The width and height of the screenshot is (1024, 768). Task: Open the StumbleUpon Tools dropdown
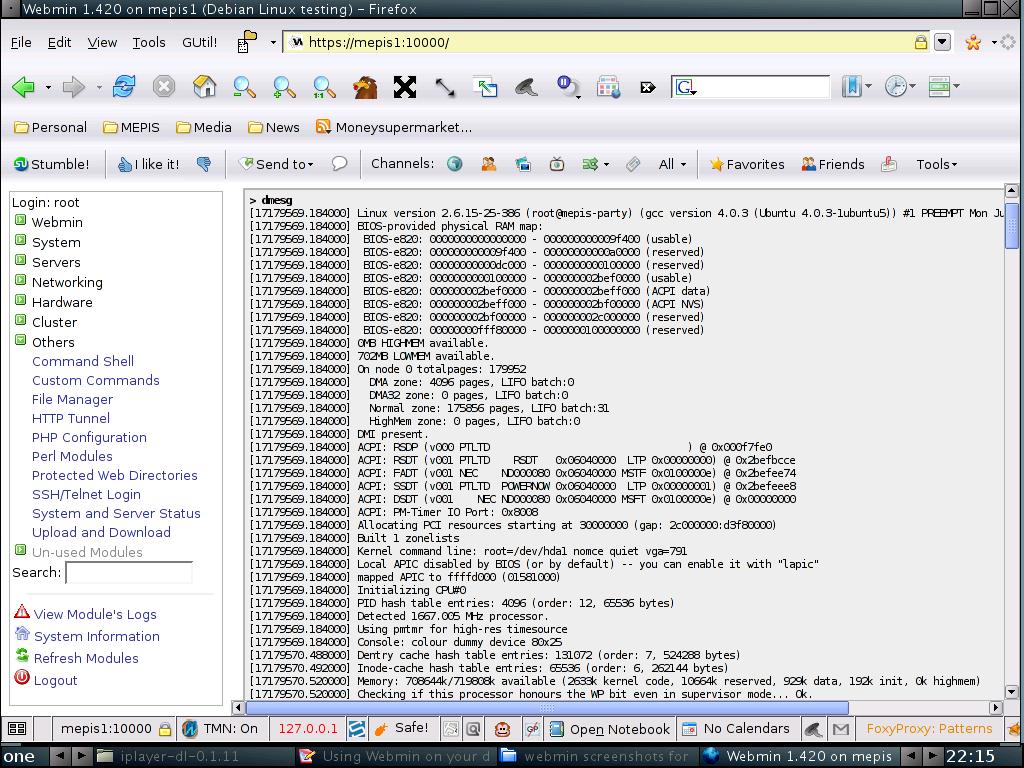(x=936, y=165)
